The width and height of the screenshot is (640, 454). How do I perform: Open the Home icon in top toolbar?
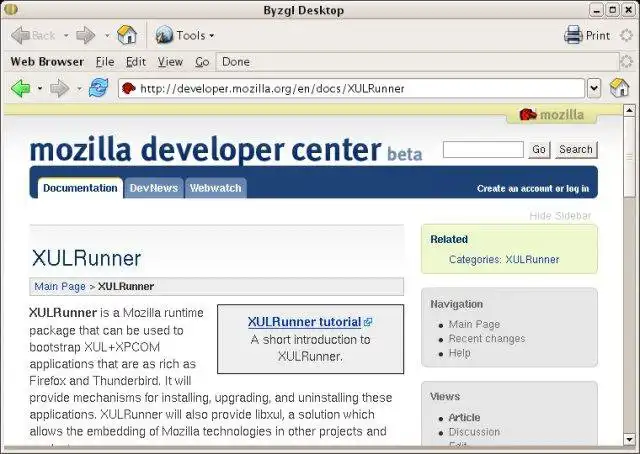coord(127,35)
